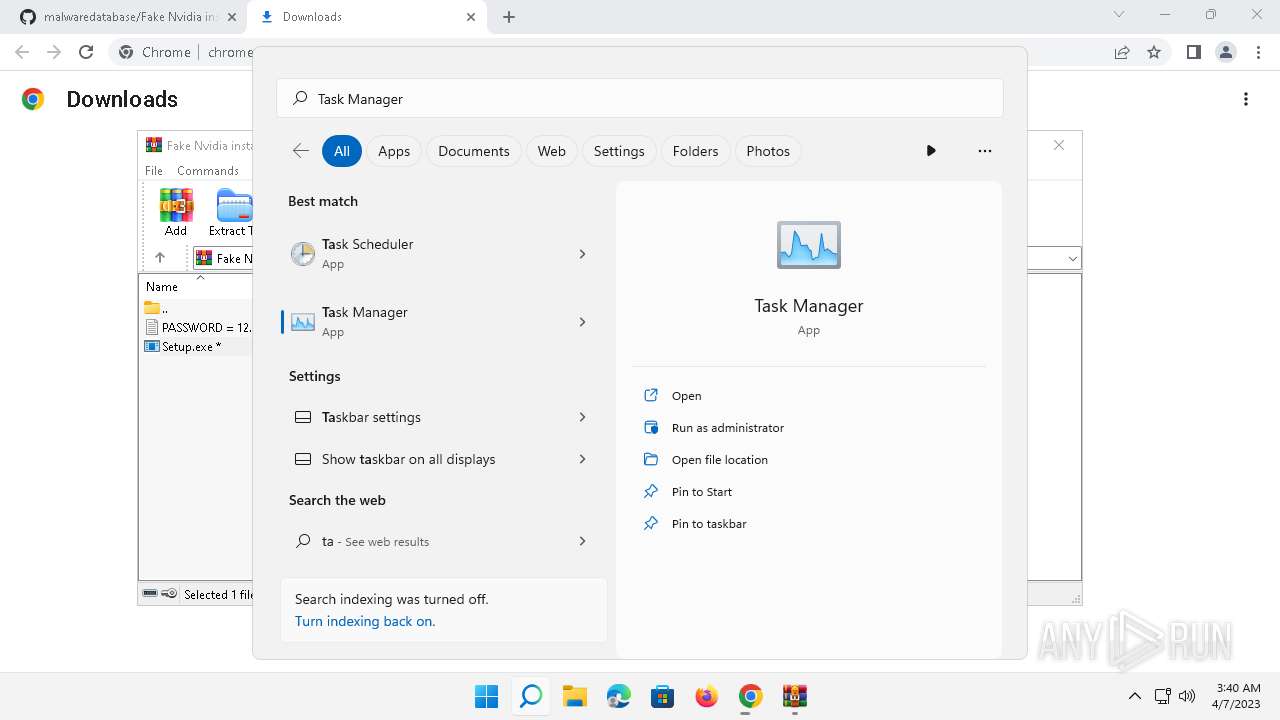The width and height of the screenshot is (1280, 720).
Task: Switch to the Web filter
Action: pos(552,151)
